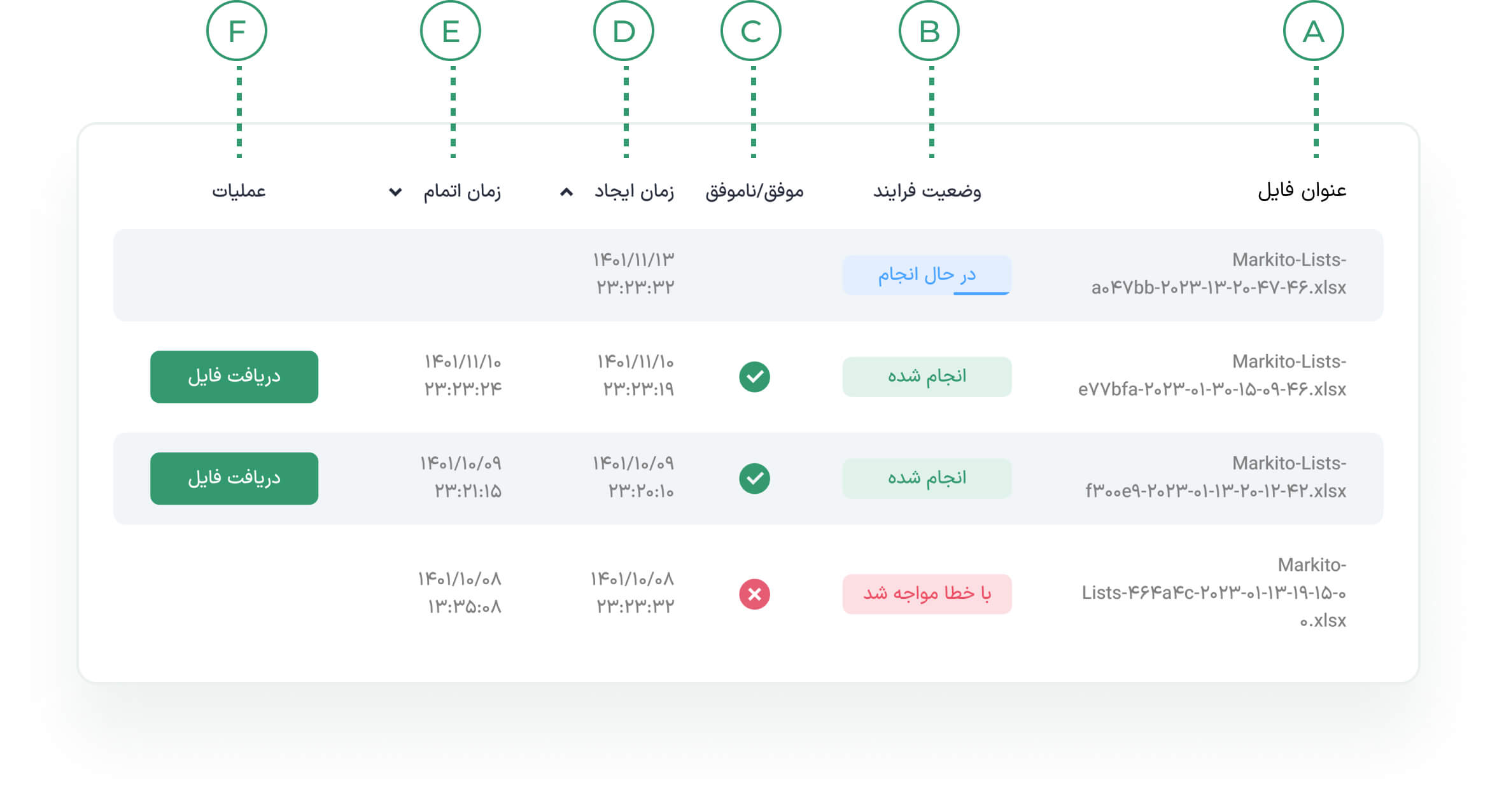Image resolution: width=1497 pixels, height=812 pixels.
Task: Click the first انجام شد status badge
Action: pos(927,377)
